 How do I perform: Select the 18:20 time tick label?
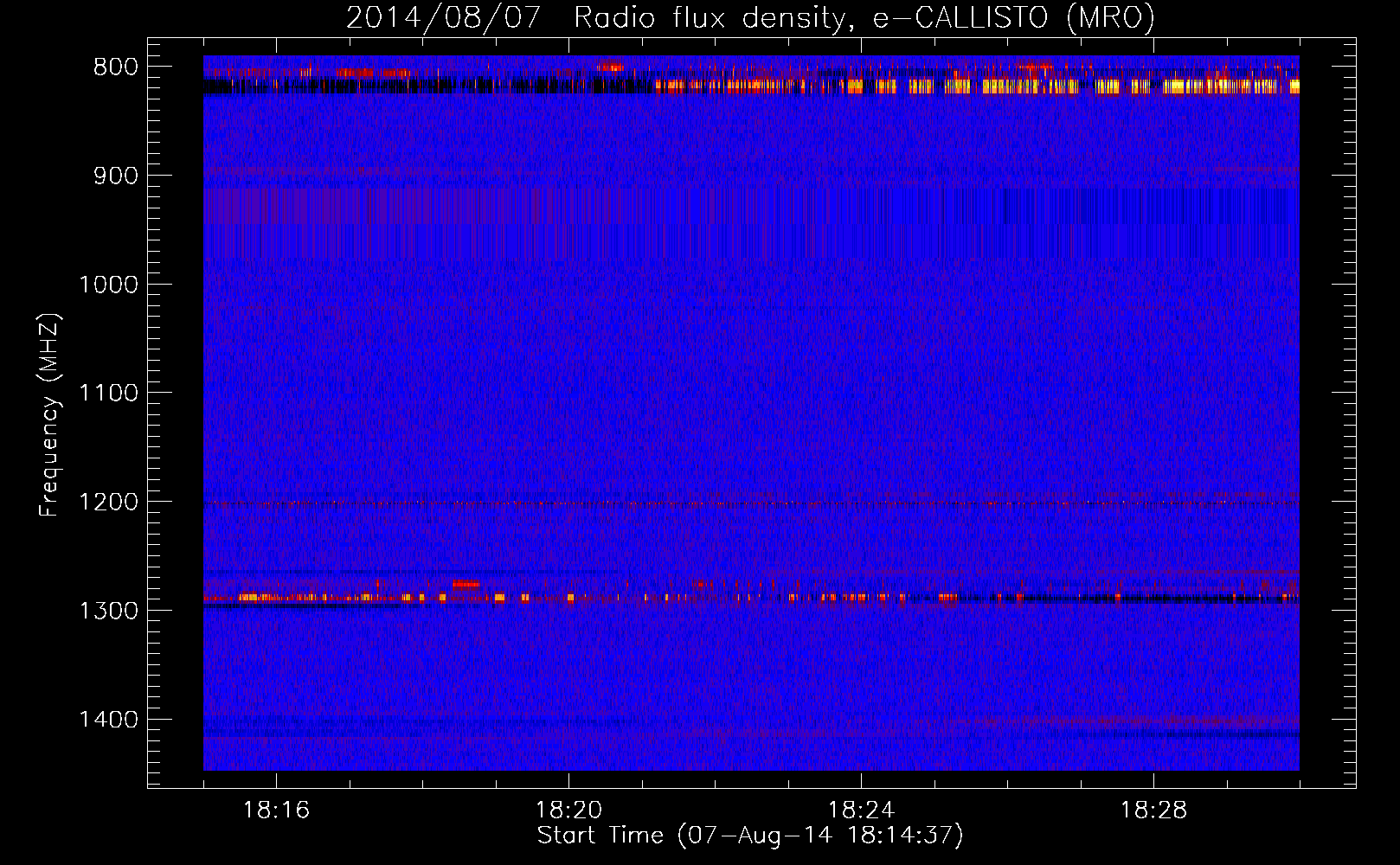click(x=568, y=811)
